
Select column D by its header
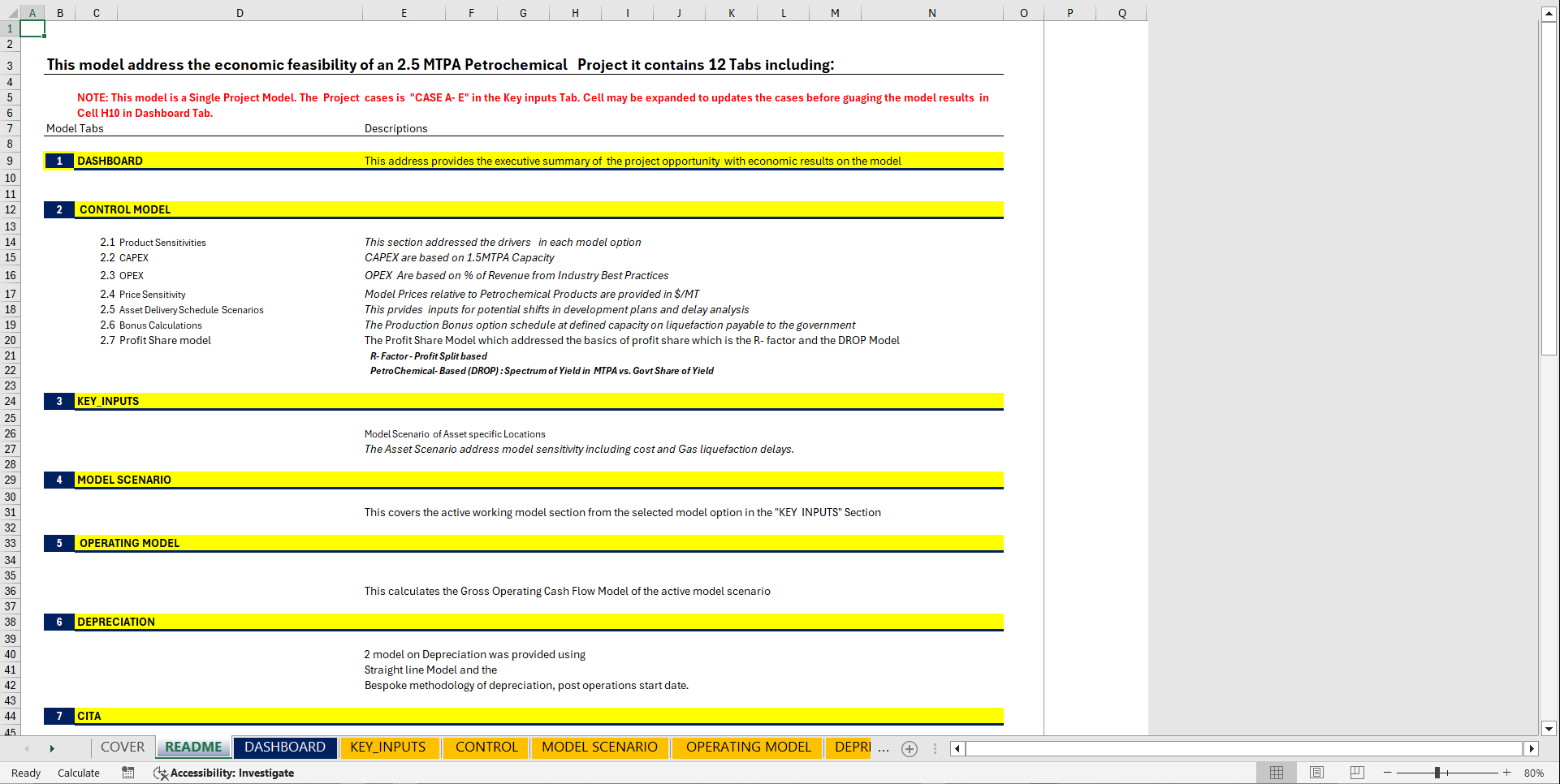tap(240, 12)
